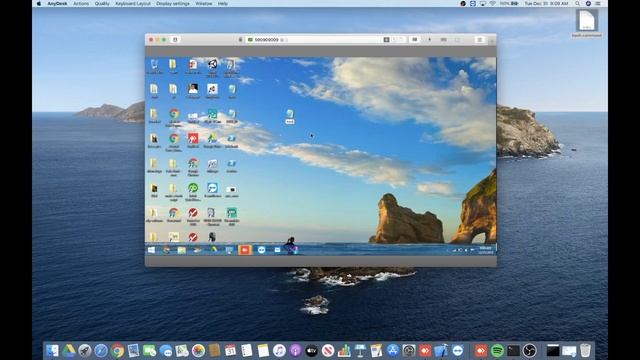Open Keynote from the dock

click(x=360, y=351)
